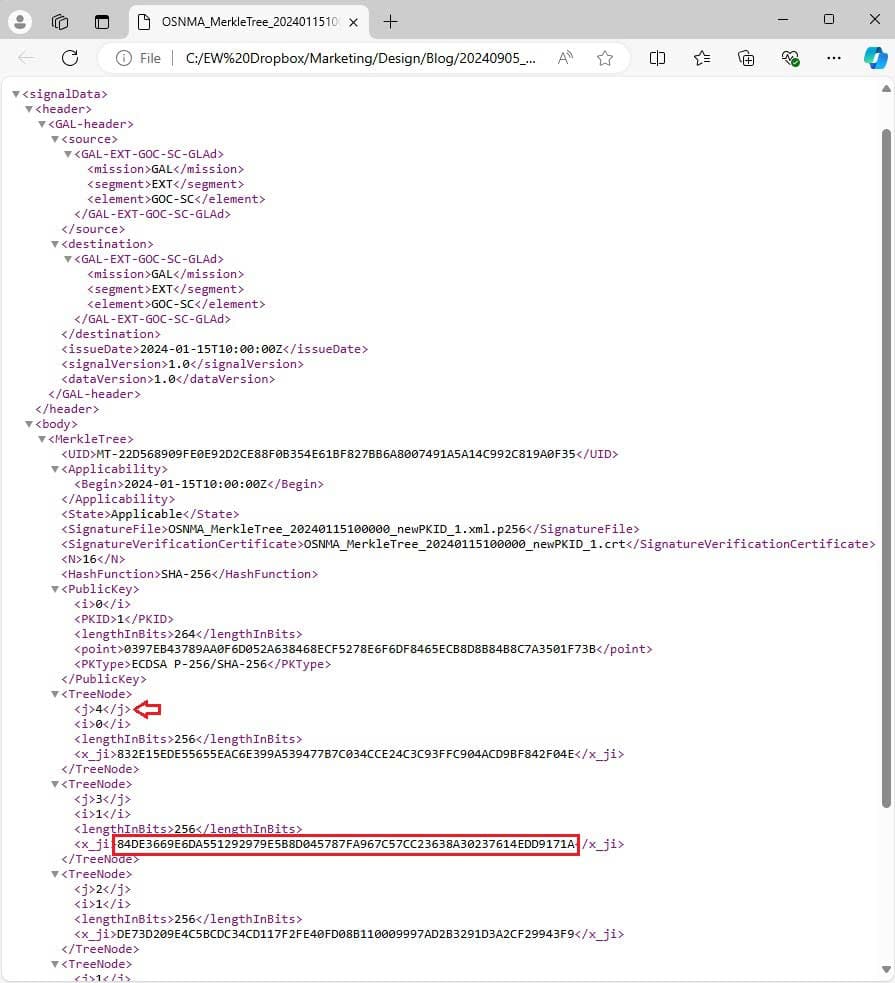Open the Collections icon
The image size is (895, 983).
click(746, 58)
